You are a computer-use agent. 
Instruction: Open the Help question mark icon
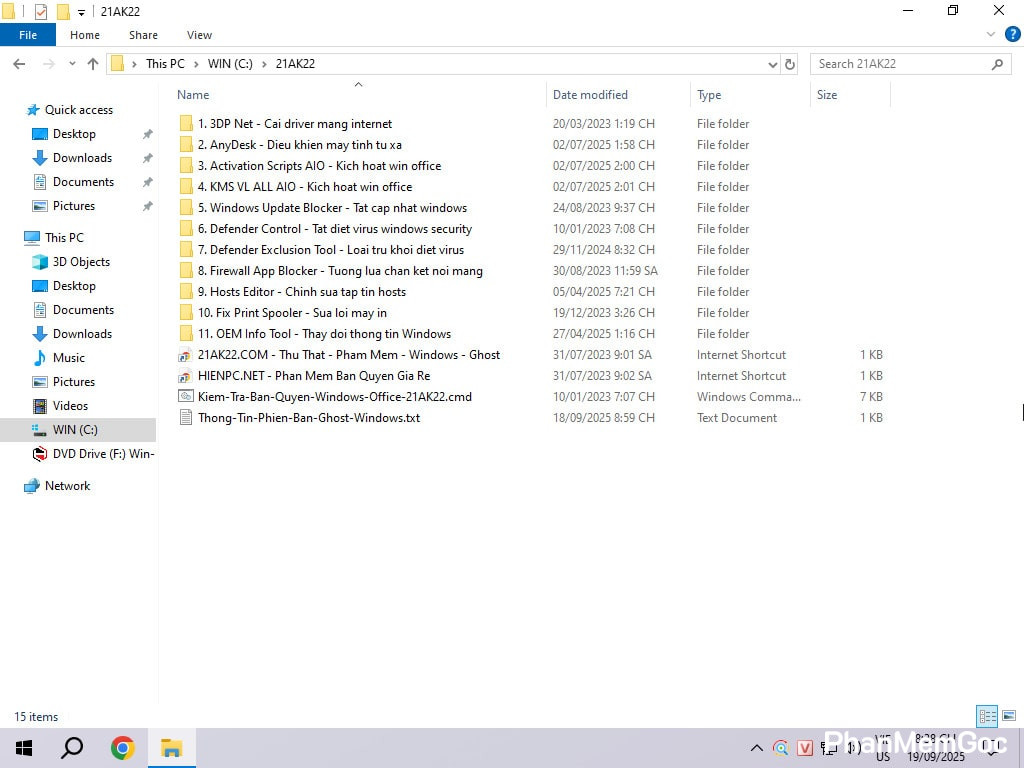pyautogui.click(x=1012, y=34)
